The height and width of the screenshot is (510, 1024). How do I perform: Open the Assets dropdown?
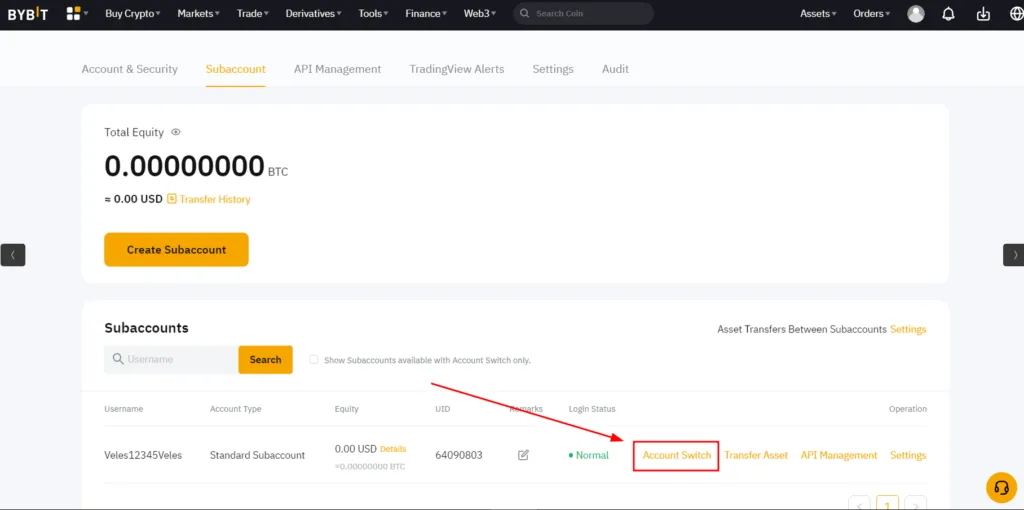818,14
